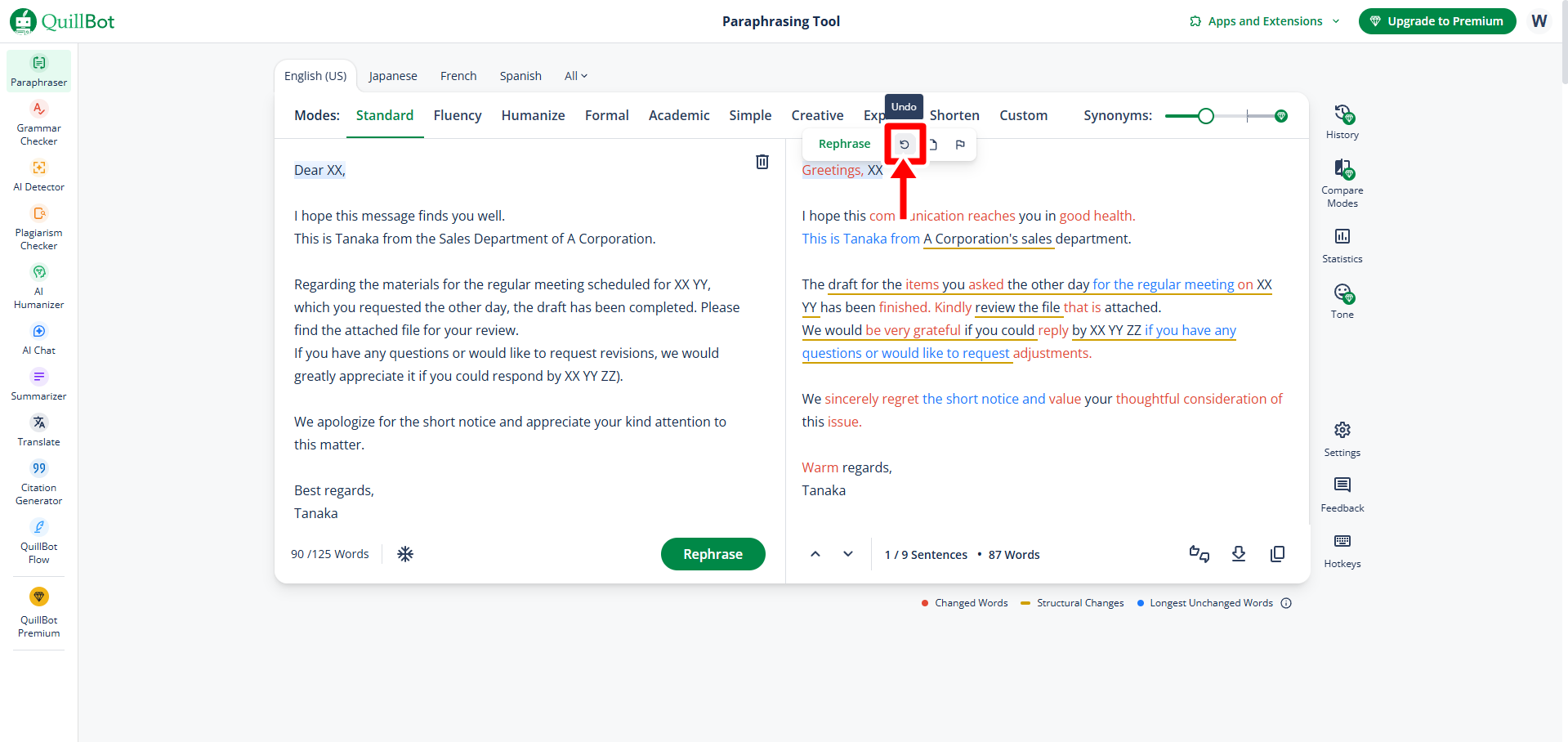Open Settings panel

tap(1342, 440)
